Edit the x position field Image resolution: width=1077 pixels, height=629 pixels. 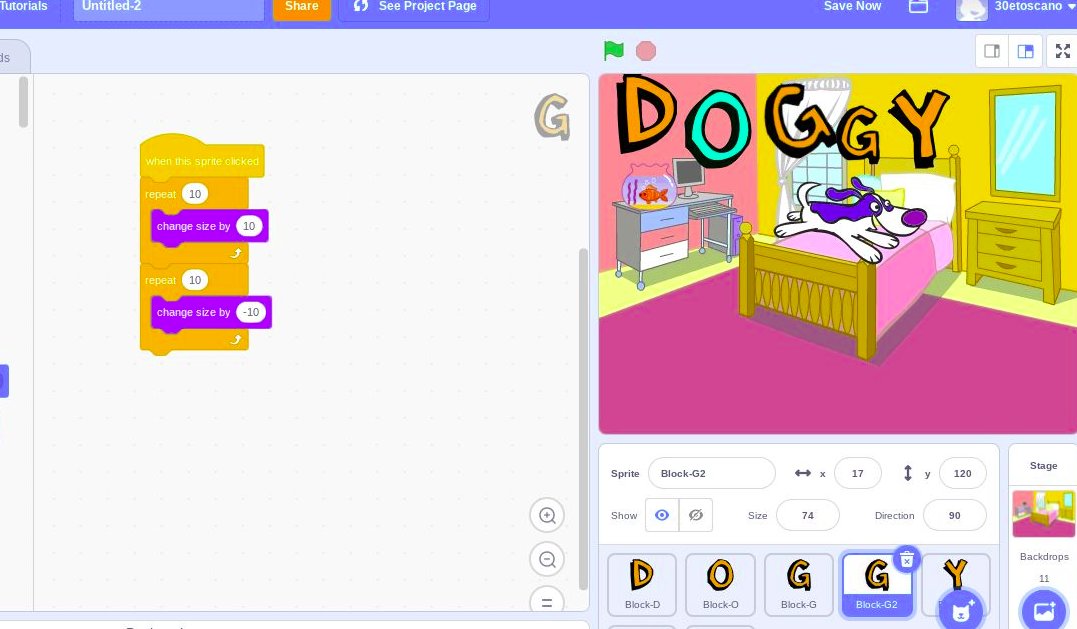(857, 473)
